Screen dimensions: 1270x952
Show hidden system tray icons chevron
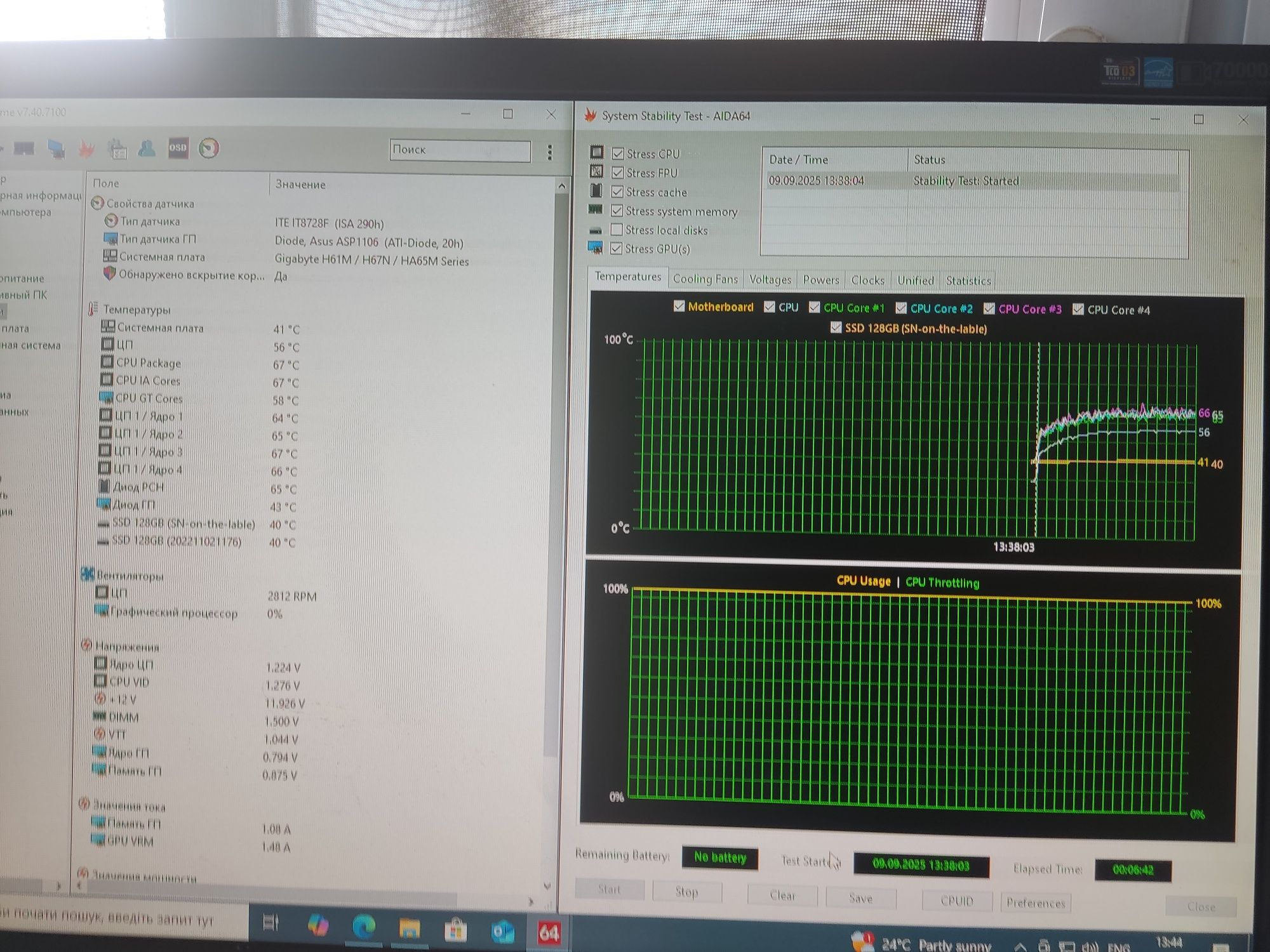pos(1020,946)
